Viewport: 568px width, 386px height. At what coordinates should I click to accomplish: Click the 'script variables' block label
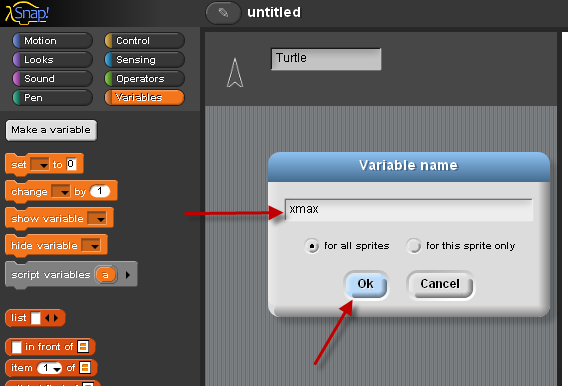[x=51, y=275]
